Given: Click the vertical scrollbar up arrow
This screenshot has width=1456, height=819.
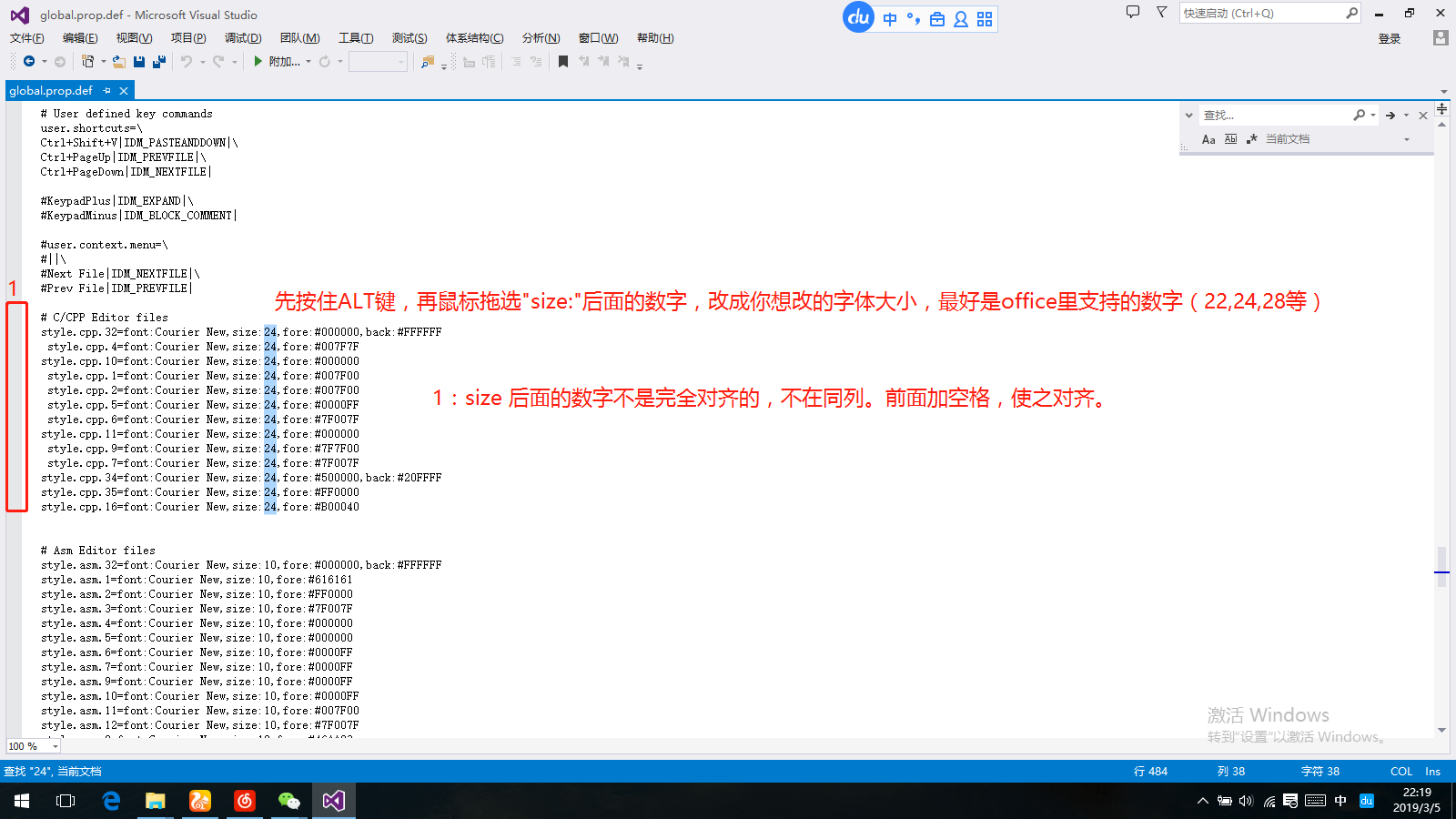Looking at the screenshot, I should tap(1441, 124).
